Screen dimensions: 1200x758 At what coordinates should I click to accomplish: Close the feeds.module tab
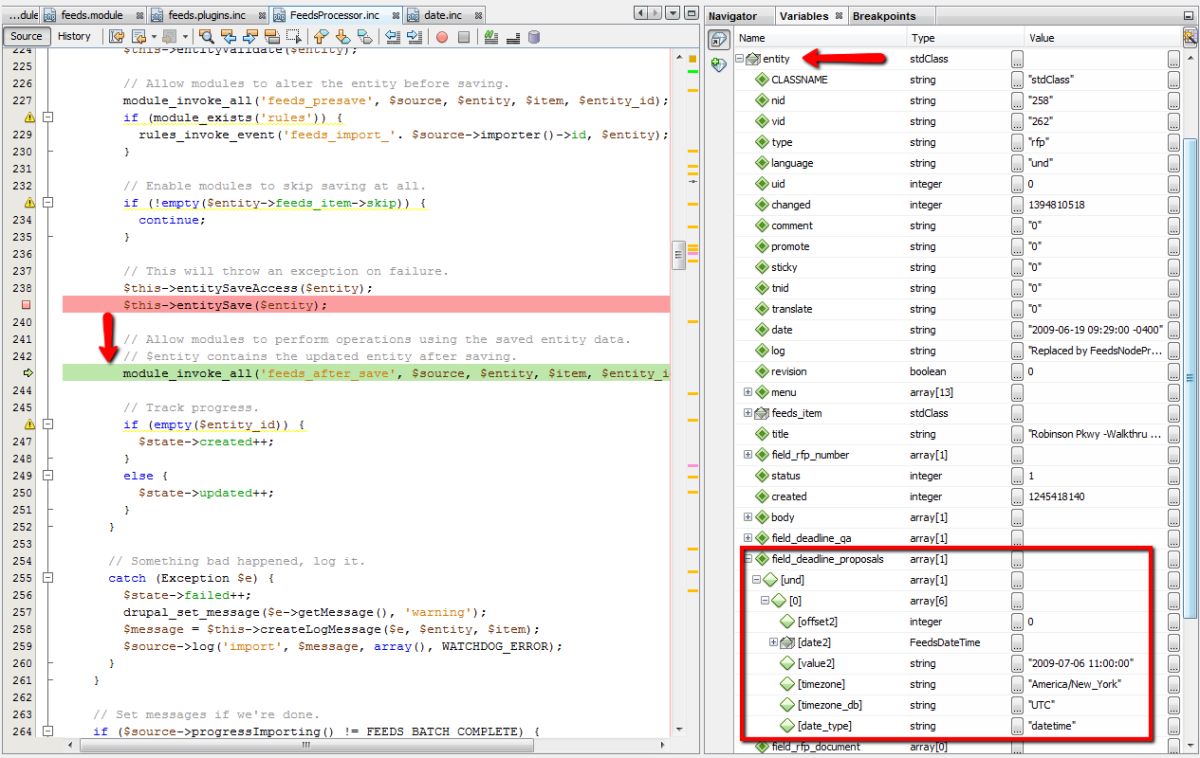(x=138, y=16)
